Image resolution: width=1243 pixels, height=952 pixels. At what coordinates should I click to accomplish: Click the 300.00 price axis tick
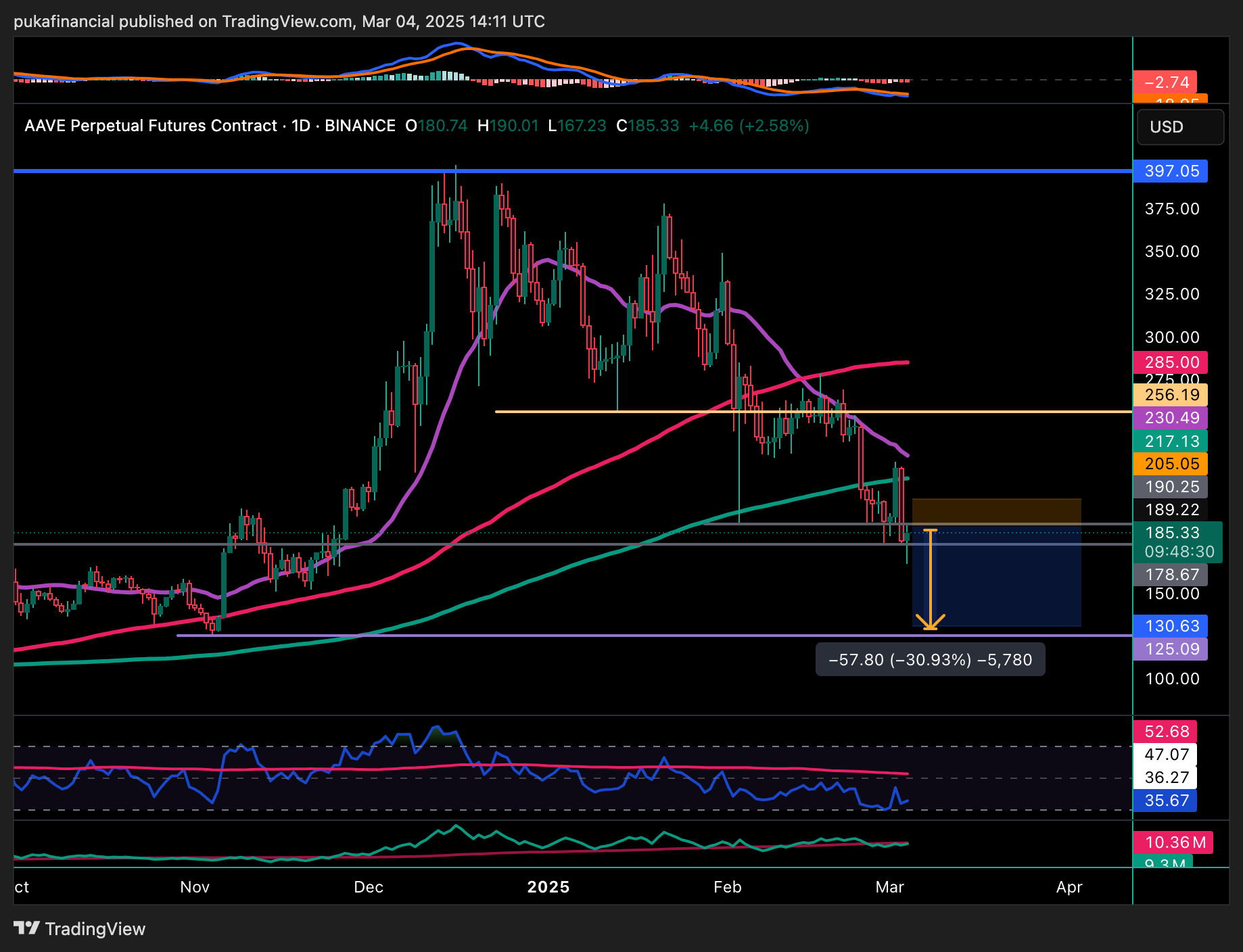[x=1172, y=337]
